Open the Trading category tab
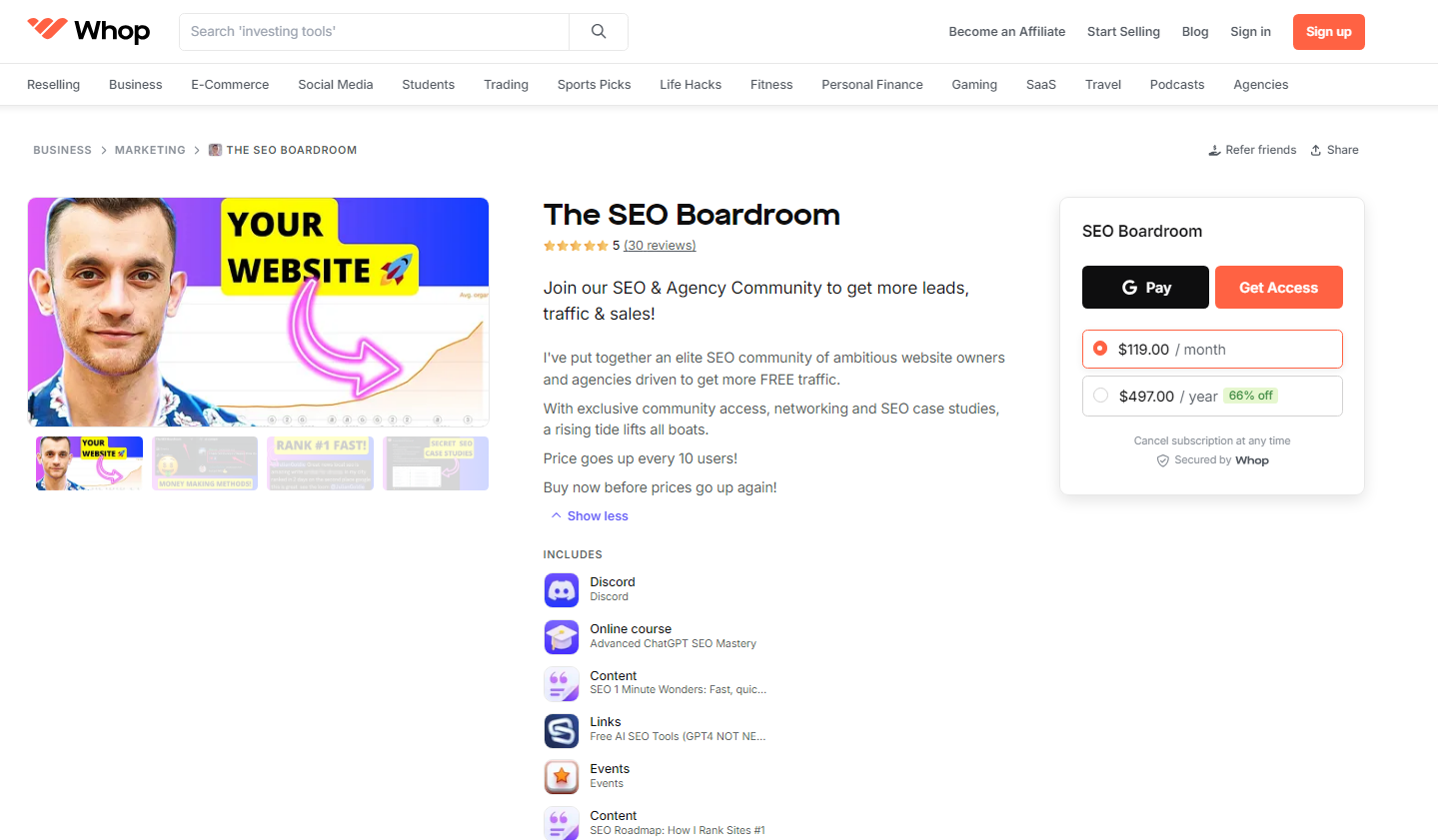This screenshot has width=1438, height=840. [505, 84]
